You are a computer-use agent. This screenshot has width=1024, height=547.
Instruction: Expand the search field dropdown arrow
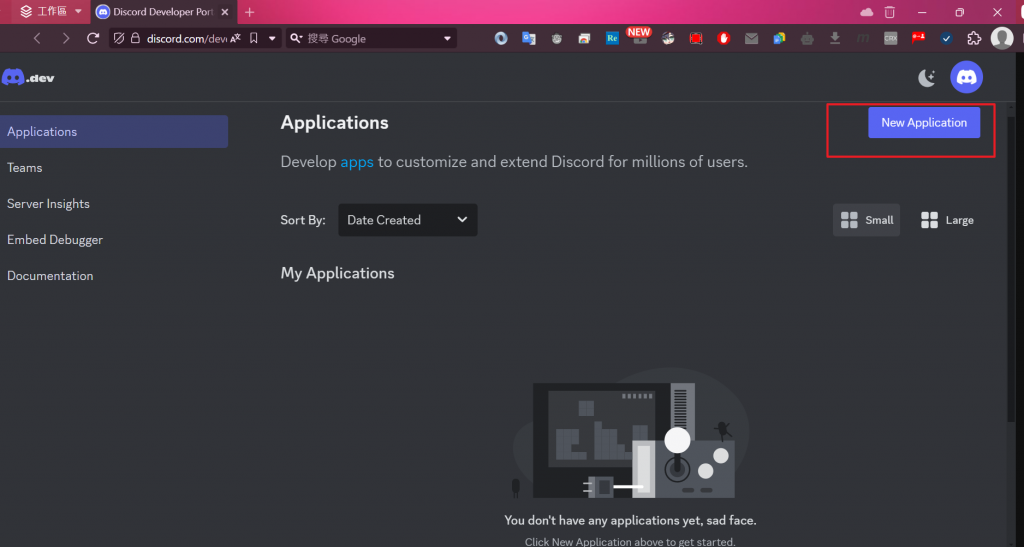(447, 39)
